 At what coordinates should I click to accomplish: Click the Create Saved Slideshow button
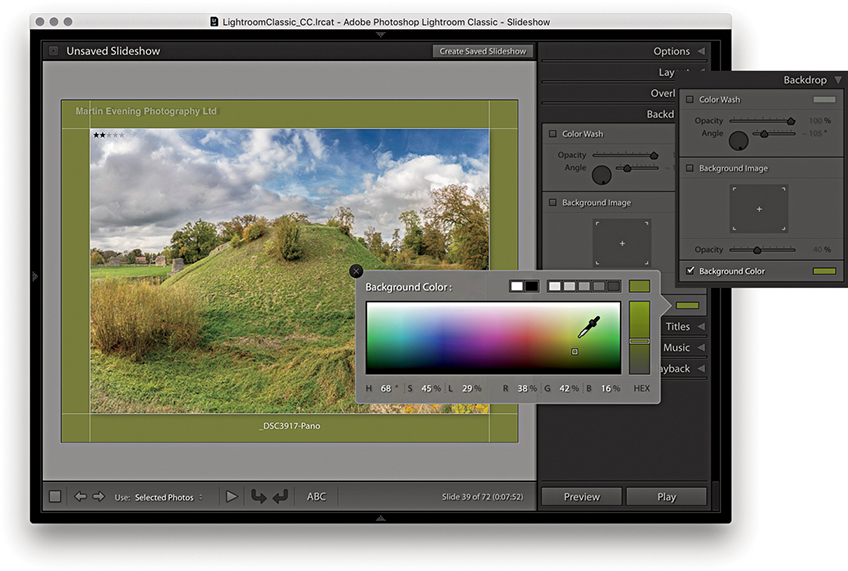coord(483,51)
